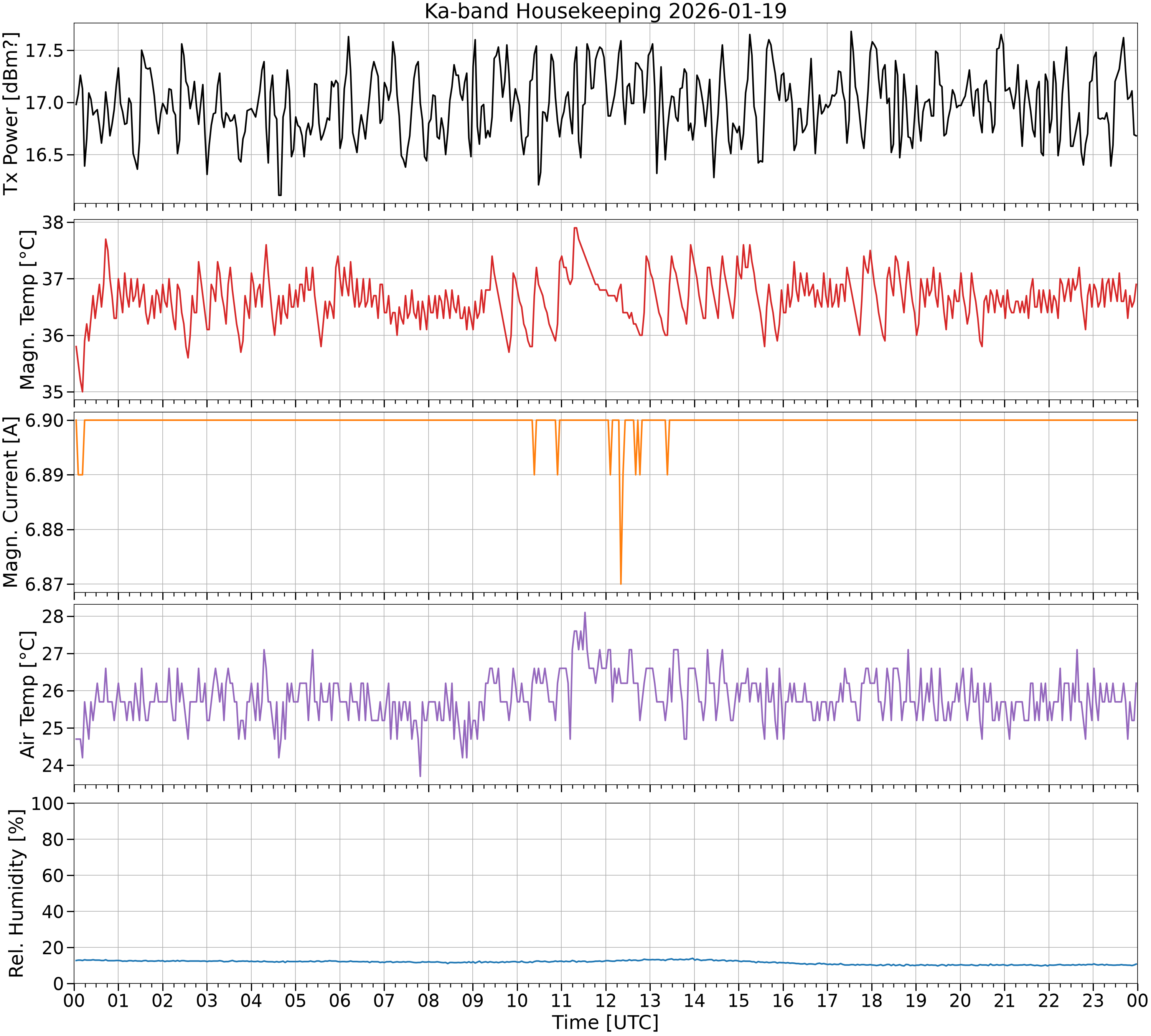Click the Air Temp [°C] axis label
This screenshot has width=1151, height=1036.
point(27,695)
